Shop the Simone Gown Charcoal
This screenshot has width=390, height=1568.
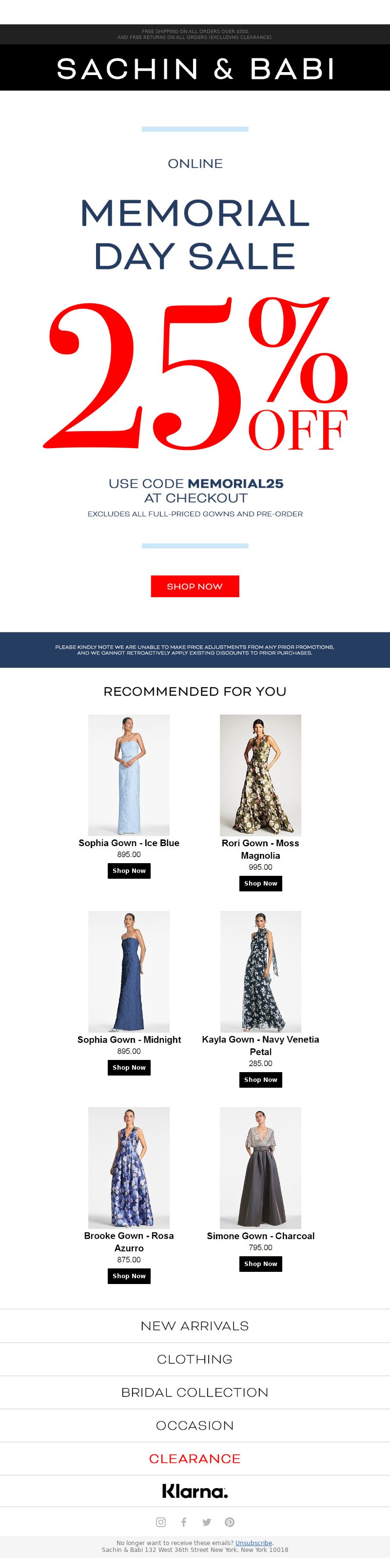(261, 1264)
